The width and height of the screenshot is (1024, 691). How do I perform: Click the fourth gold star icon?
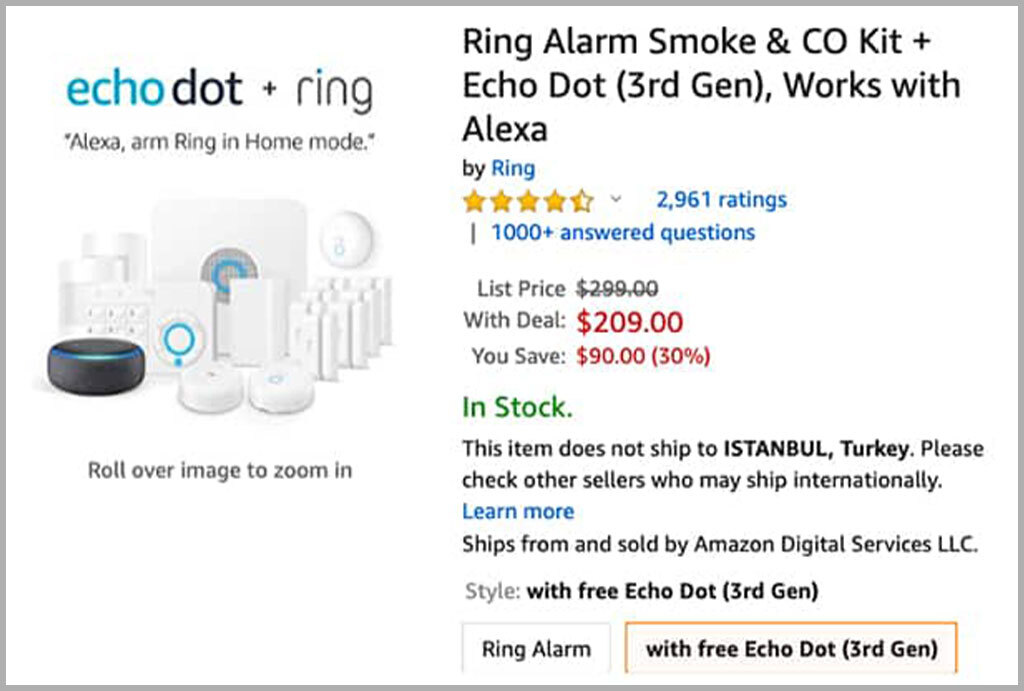pyautogui.click(x=553, y=200)
